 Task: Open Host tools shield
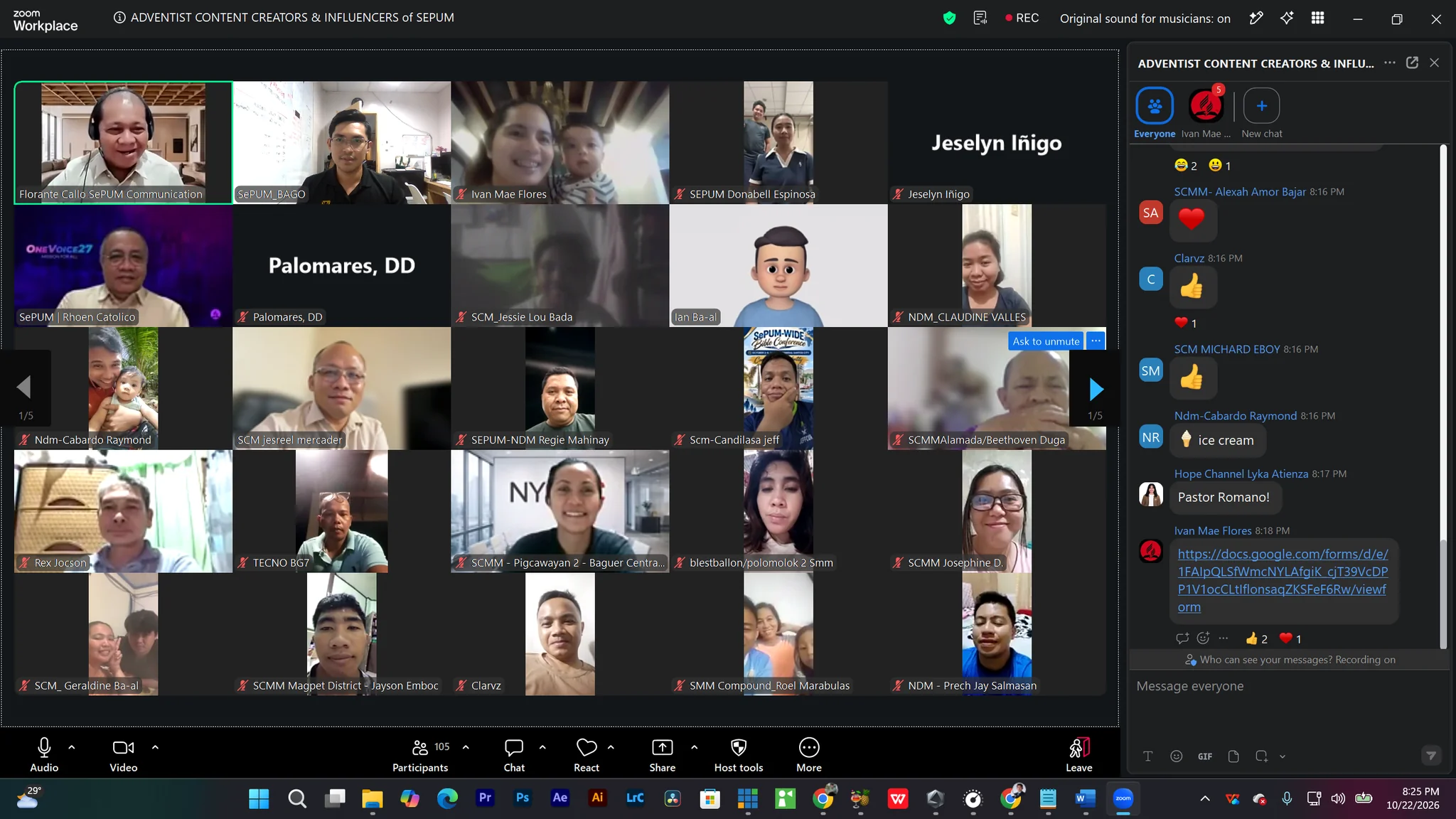pos(739,754)
